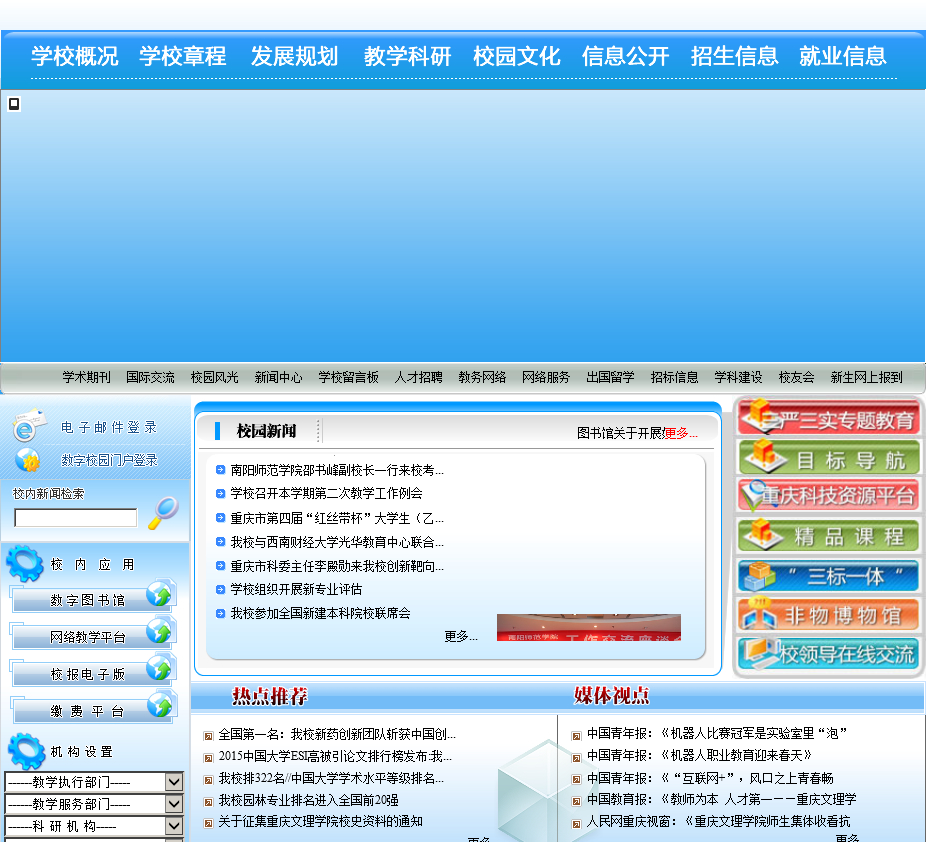The image size is (926, 842).
Task: Click the broken image placeholder icon in banner
Action: [x=14, y=104]
